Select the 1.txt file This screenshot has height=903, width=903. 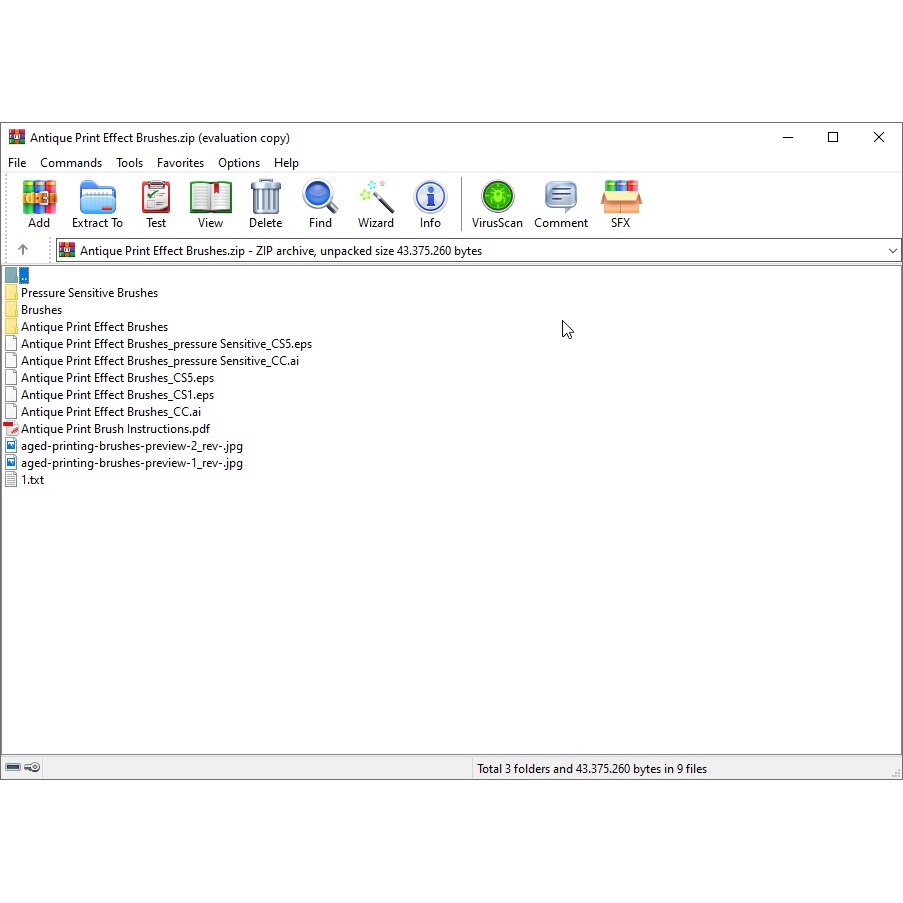point(32,480)
